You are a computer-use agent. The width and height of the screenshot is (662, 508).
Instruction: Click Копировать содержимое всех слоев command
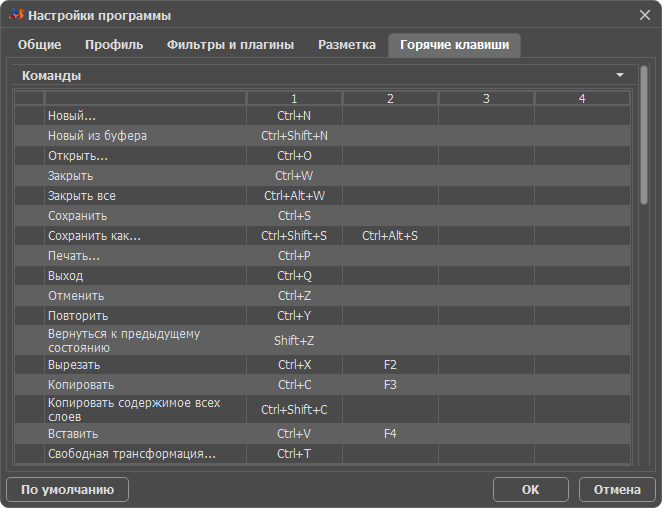(145, 409)
